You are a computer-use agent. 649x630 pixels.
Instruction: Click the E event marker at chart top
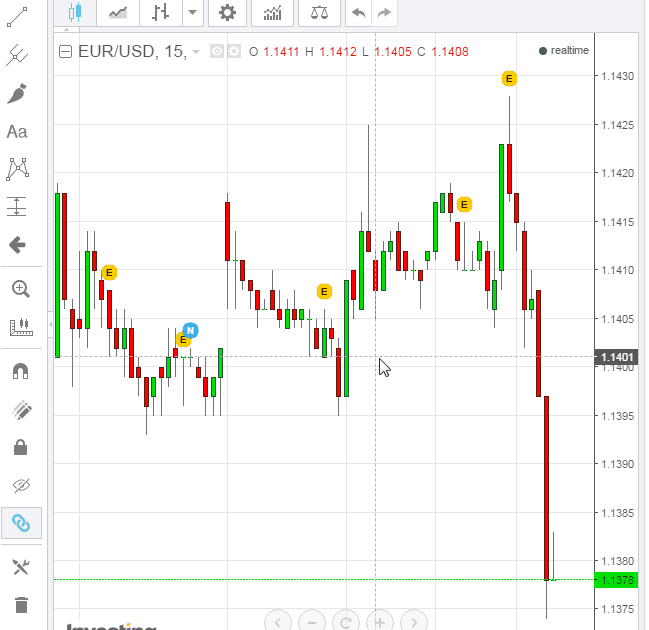[509, 78]
